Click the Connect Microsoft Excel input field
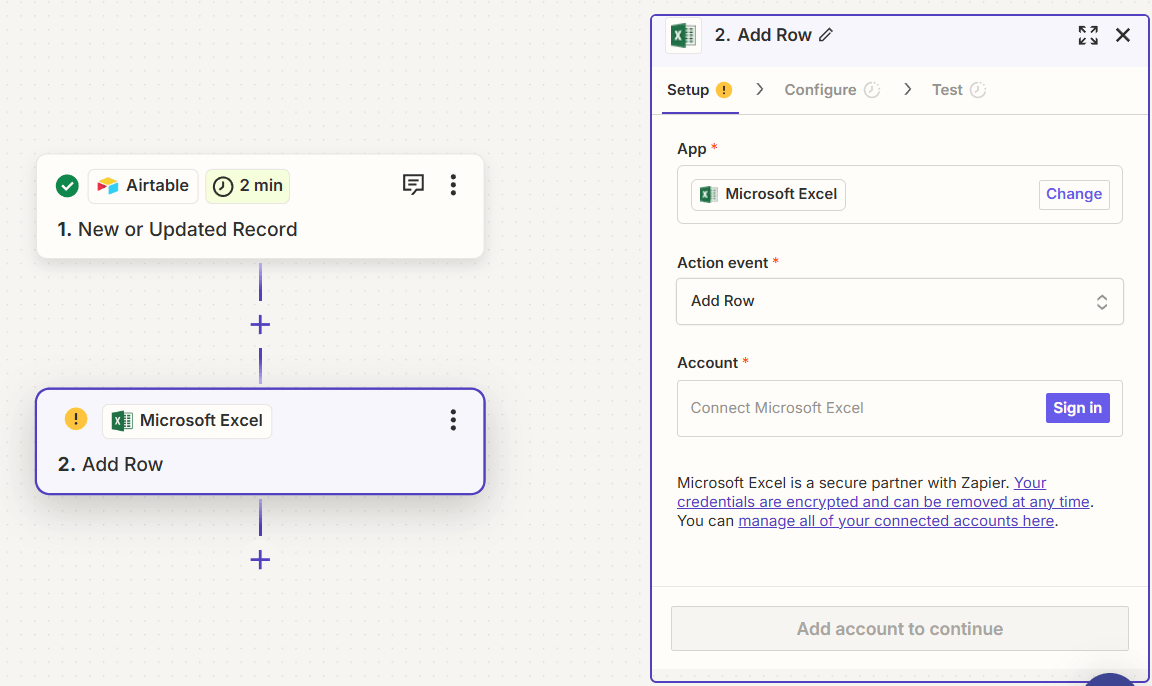 (x=850, y=407)
